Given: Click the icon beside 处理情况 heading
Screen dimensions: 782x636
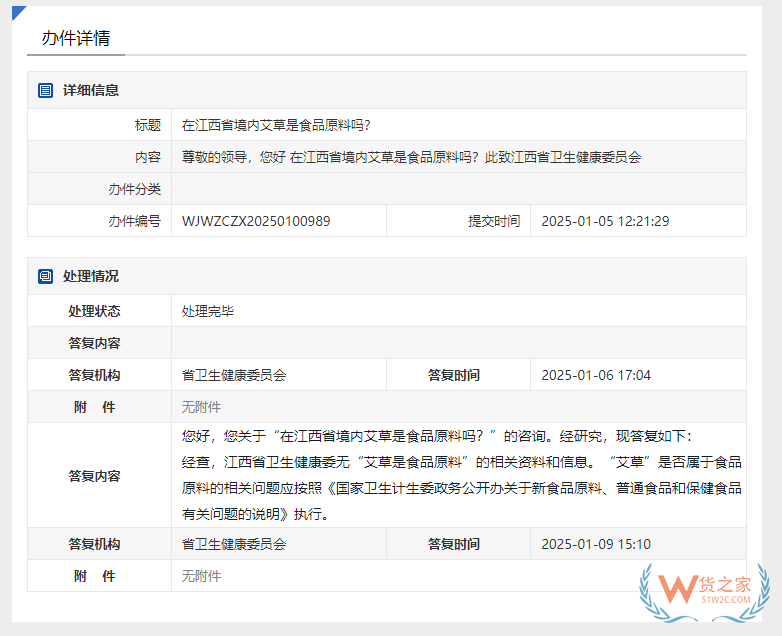Looking at the screenshot, I should tap(45, 276).
